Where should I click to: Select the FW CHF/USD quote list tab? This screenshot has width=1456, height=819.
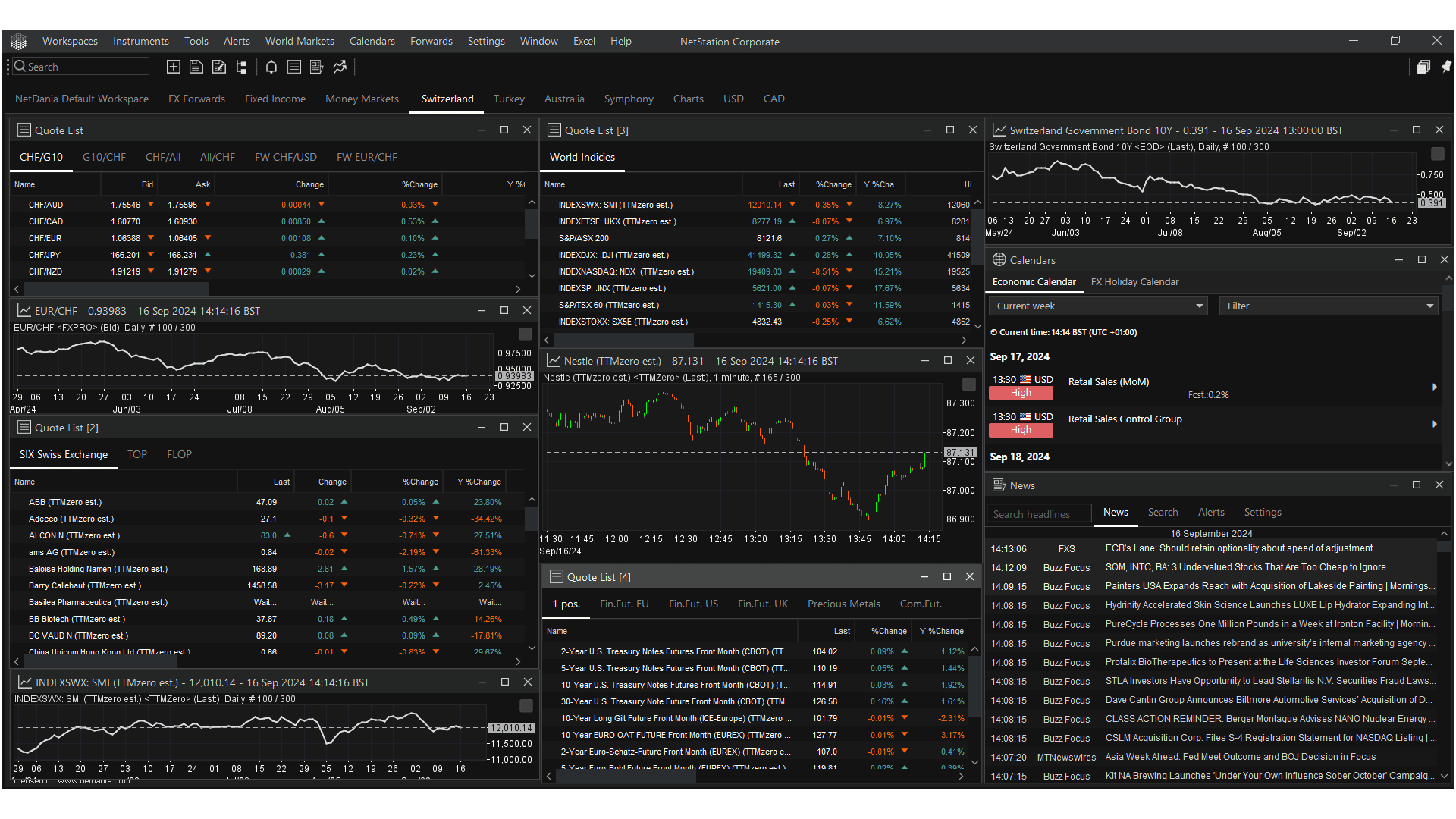pos(286,157)
